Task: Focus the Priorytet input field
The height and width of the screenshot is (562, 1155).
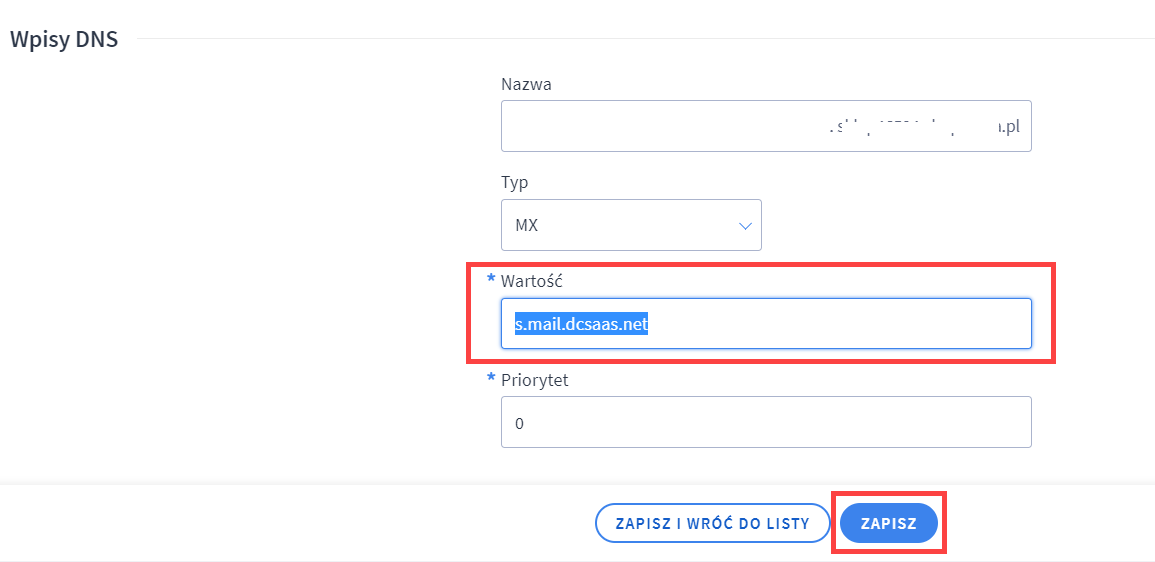Action: [766, 422]
